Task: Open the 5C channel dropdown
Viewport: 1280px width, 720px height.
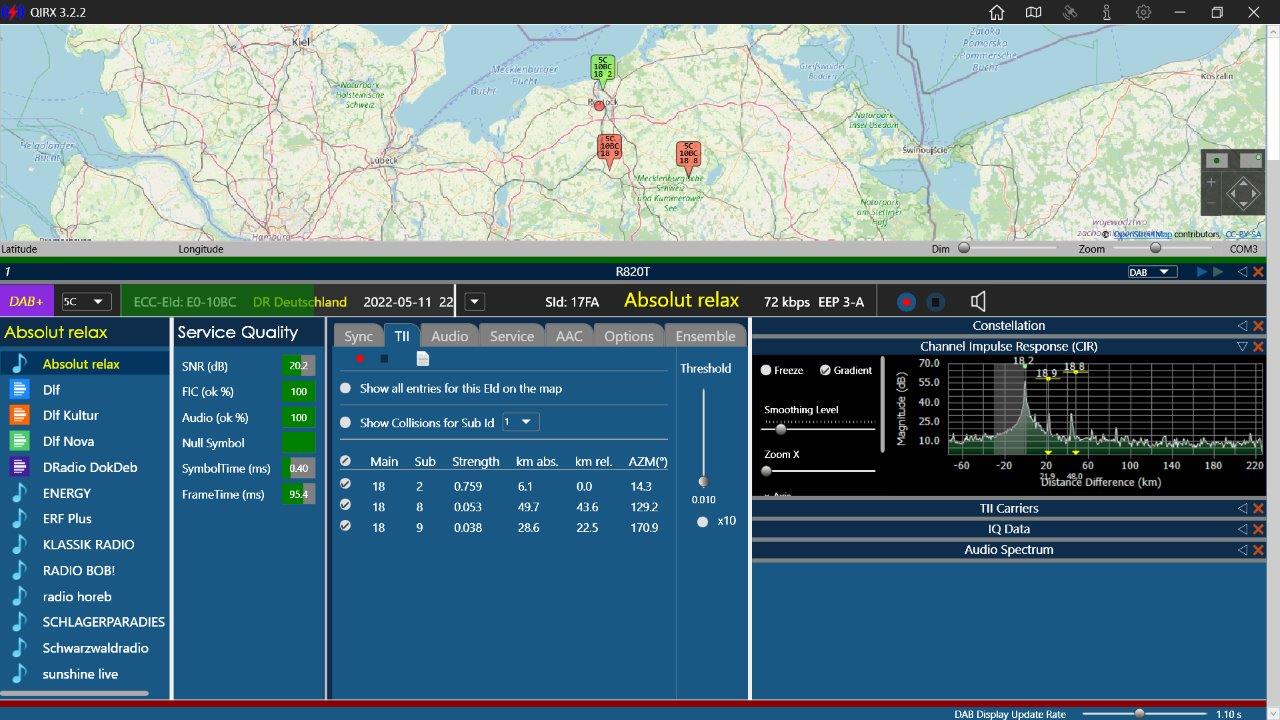Action: click(86, 302)
